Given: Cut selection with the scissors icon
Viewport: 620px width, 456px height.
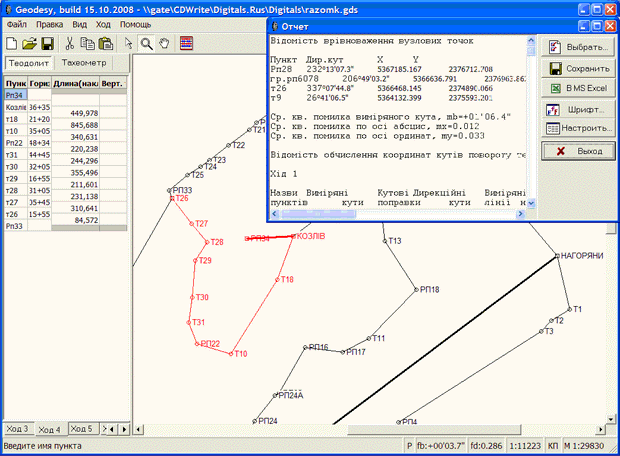Looking at the screenshot, I should click(70, 44).
